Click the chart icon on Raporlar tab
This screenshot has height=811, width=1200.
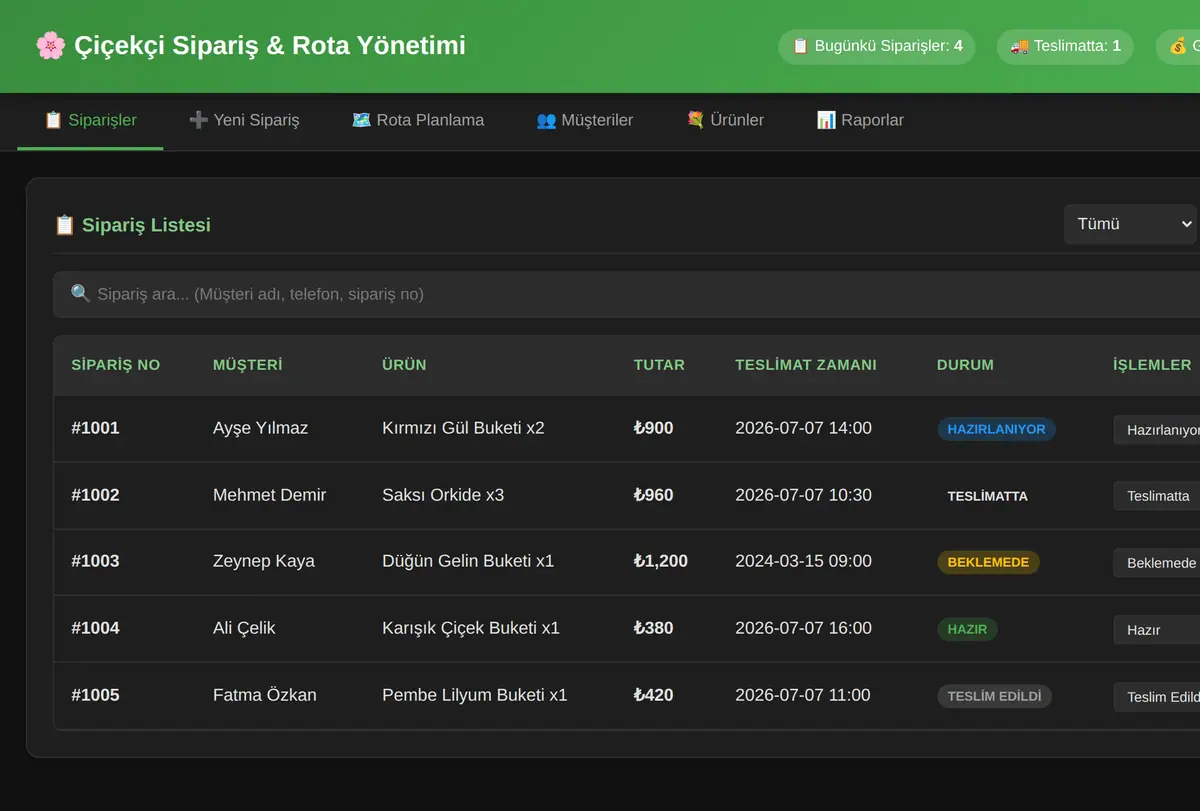[826, 120]
